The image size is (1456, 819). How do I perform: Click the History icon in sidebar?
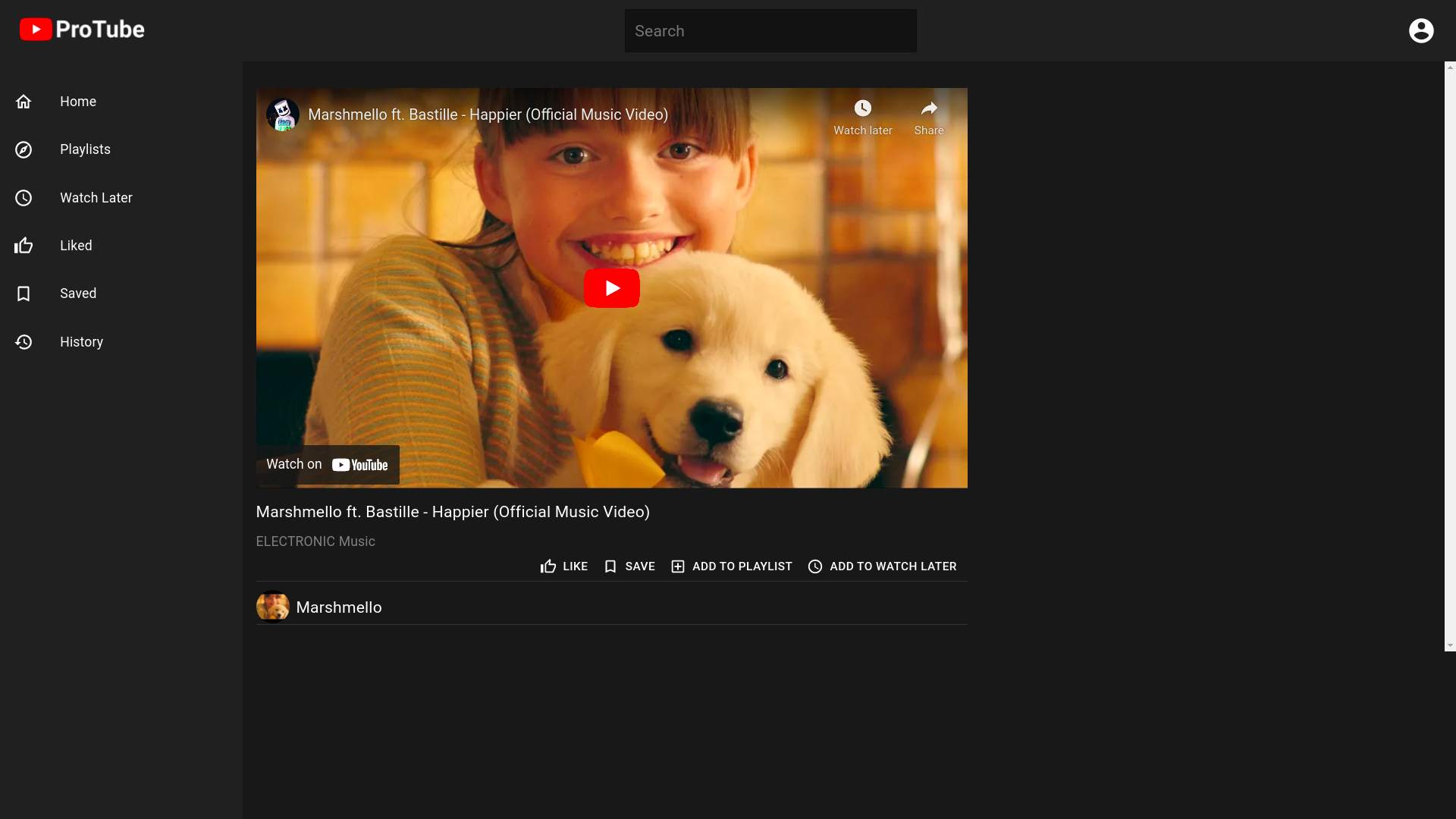coord(24,342)
